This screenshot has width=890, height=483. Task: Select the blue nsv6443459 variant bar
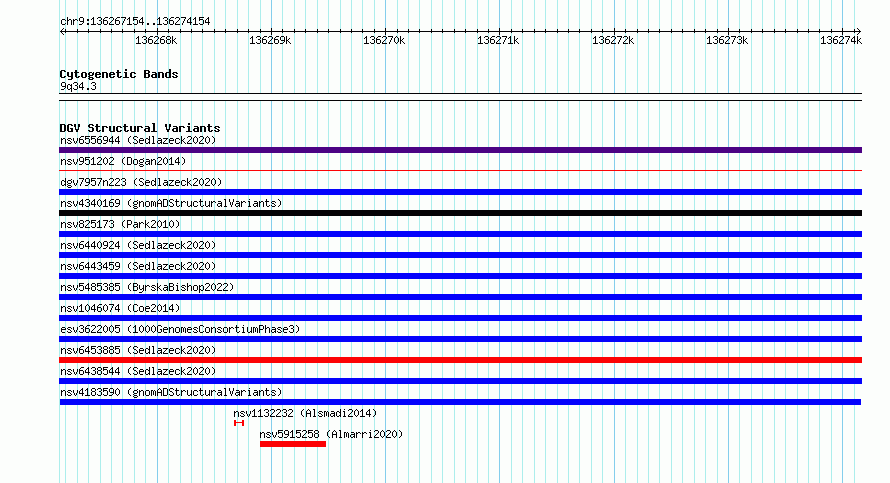click(x=460, y=276)
